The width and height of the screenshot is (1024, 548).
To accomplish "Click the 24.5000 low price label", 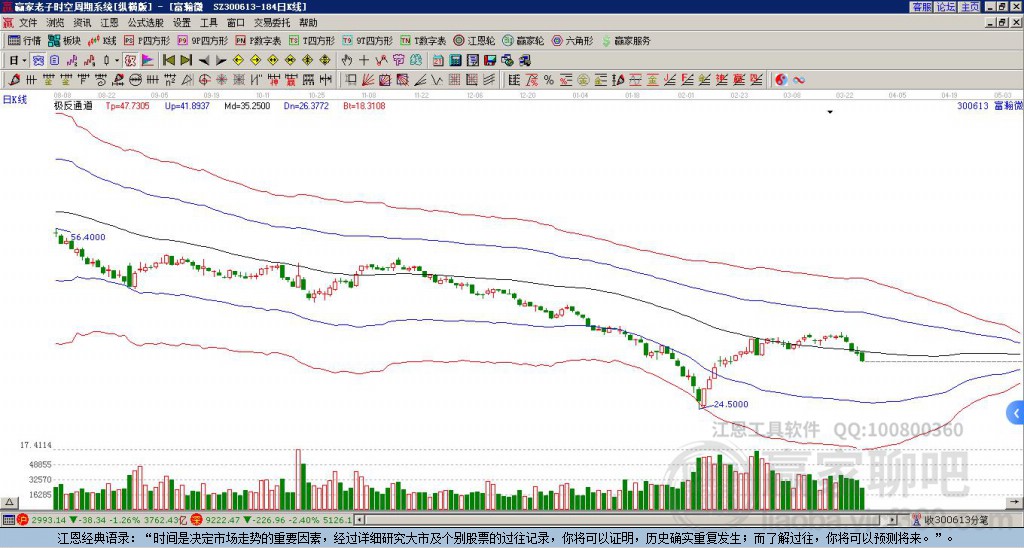I will 731,404.
